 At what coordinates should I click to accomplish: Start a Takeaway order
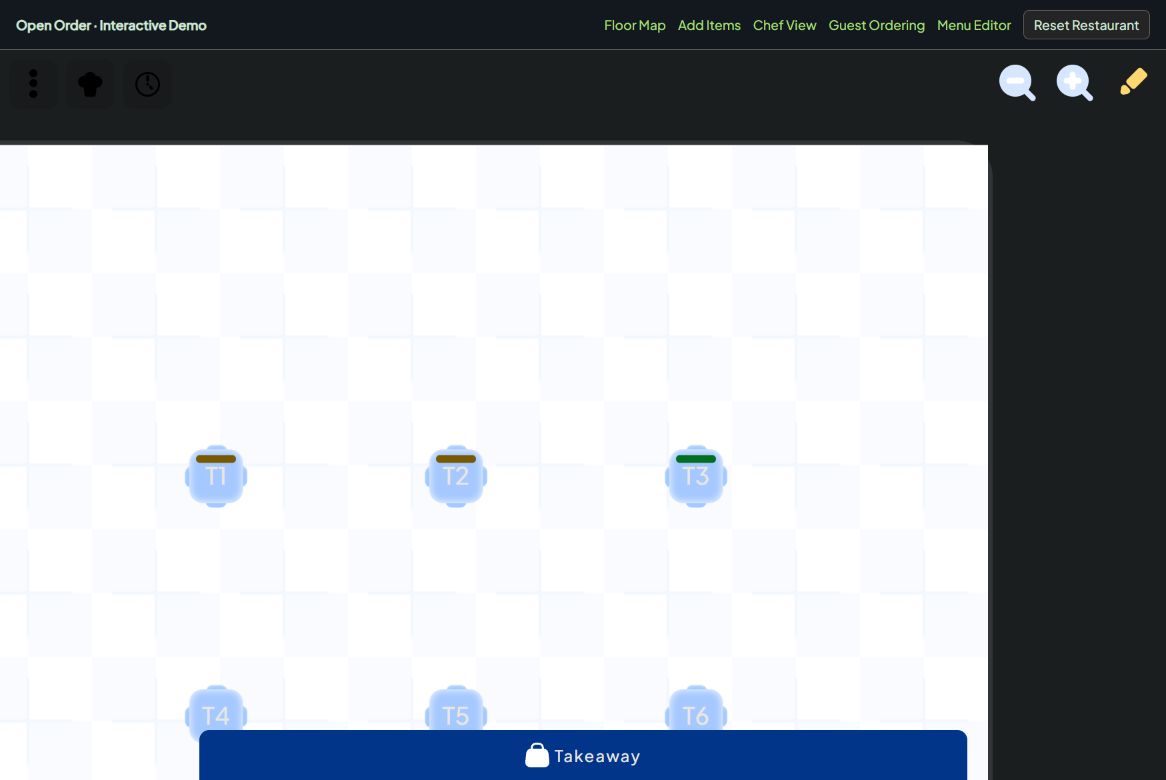tap(583, 755)
